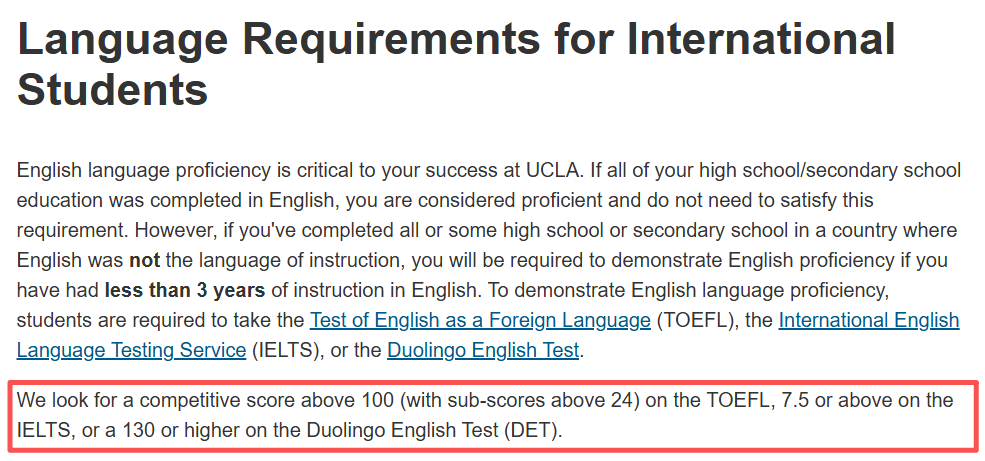The width and height of the screenshot is (985, 461).
Task: Click the Language Testing Service hyperlink text
Action: [131, 350]
